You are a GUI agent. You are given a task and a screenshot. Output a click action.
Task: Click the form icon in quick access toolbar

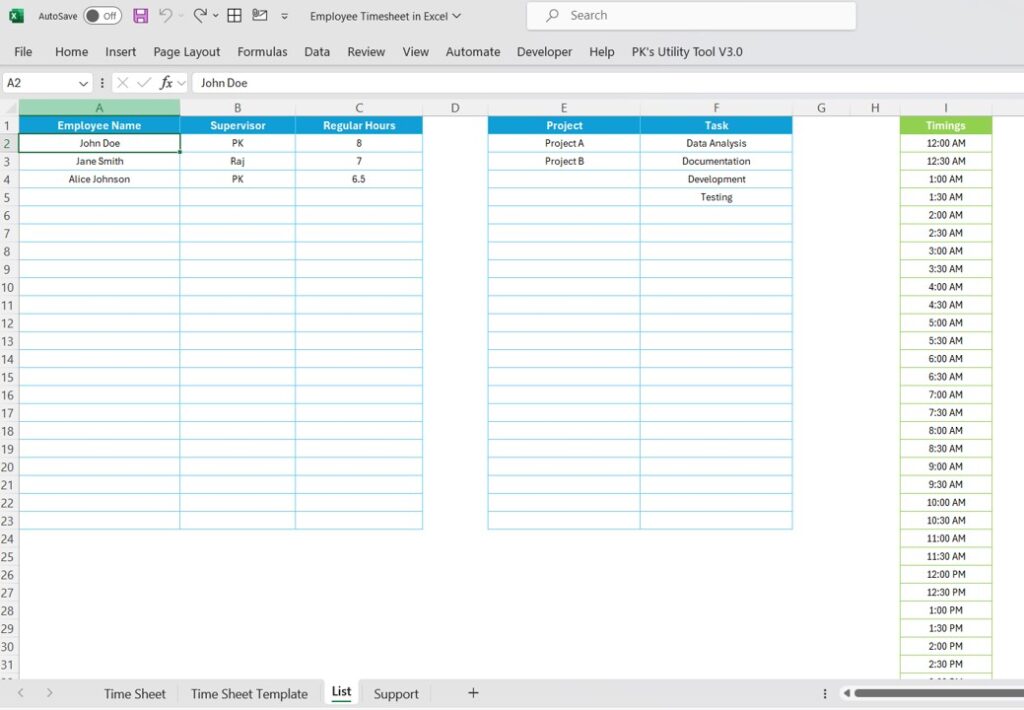pyautogui.click(x=260, y=15)
